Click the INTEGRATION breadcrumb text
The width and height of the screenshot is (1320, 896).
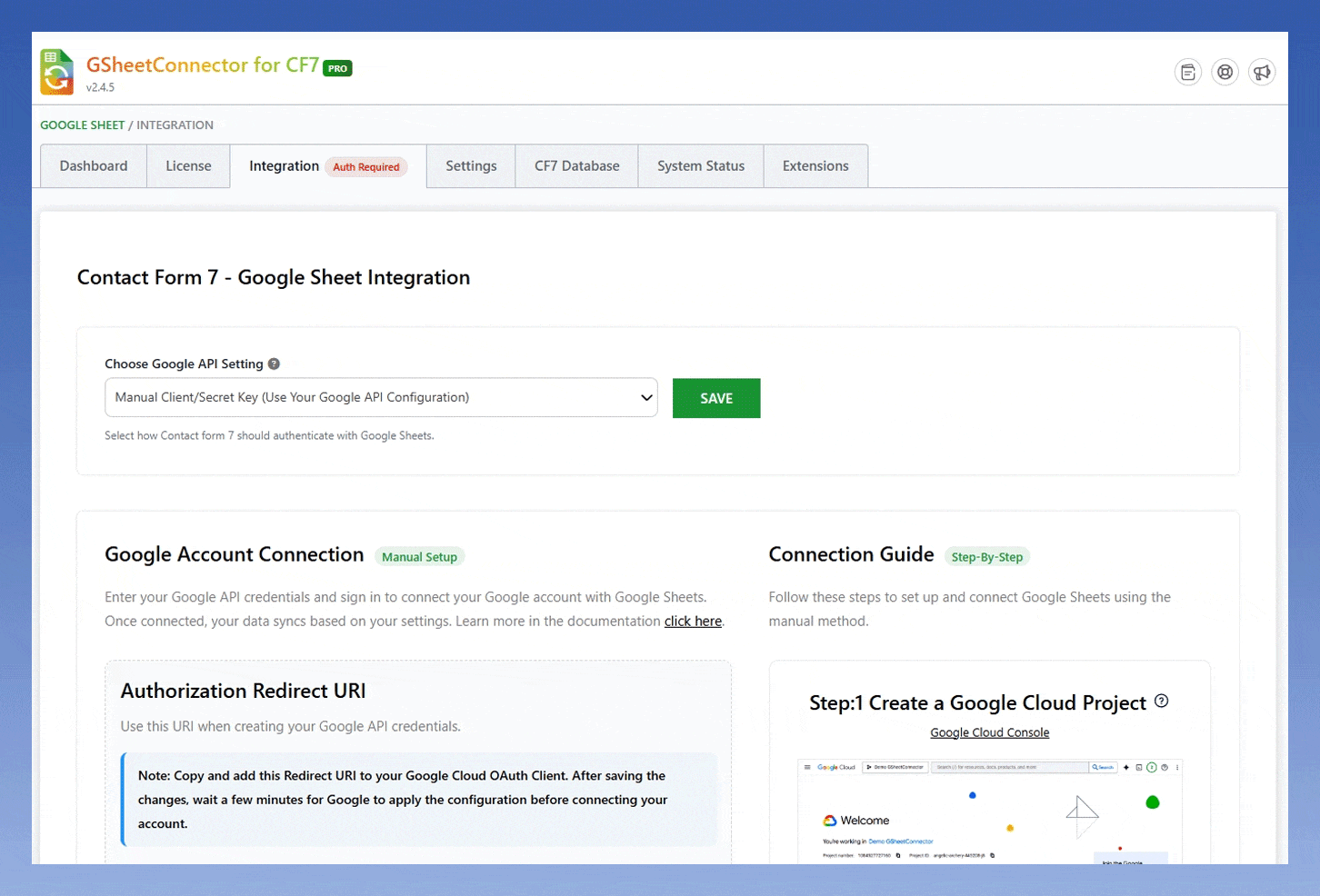pyautogui.click(x=175, y=125)
